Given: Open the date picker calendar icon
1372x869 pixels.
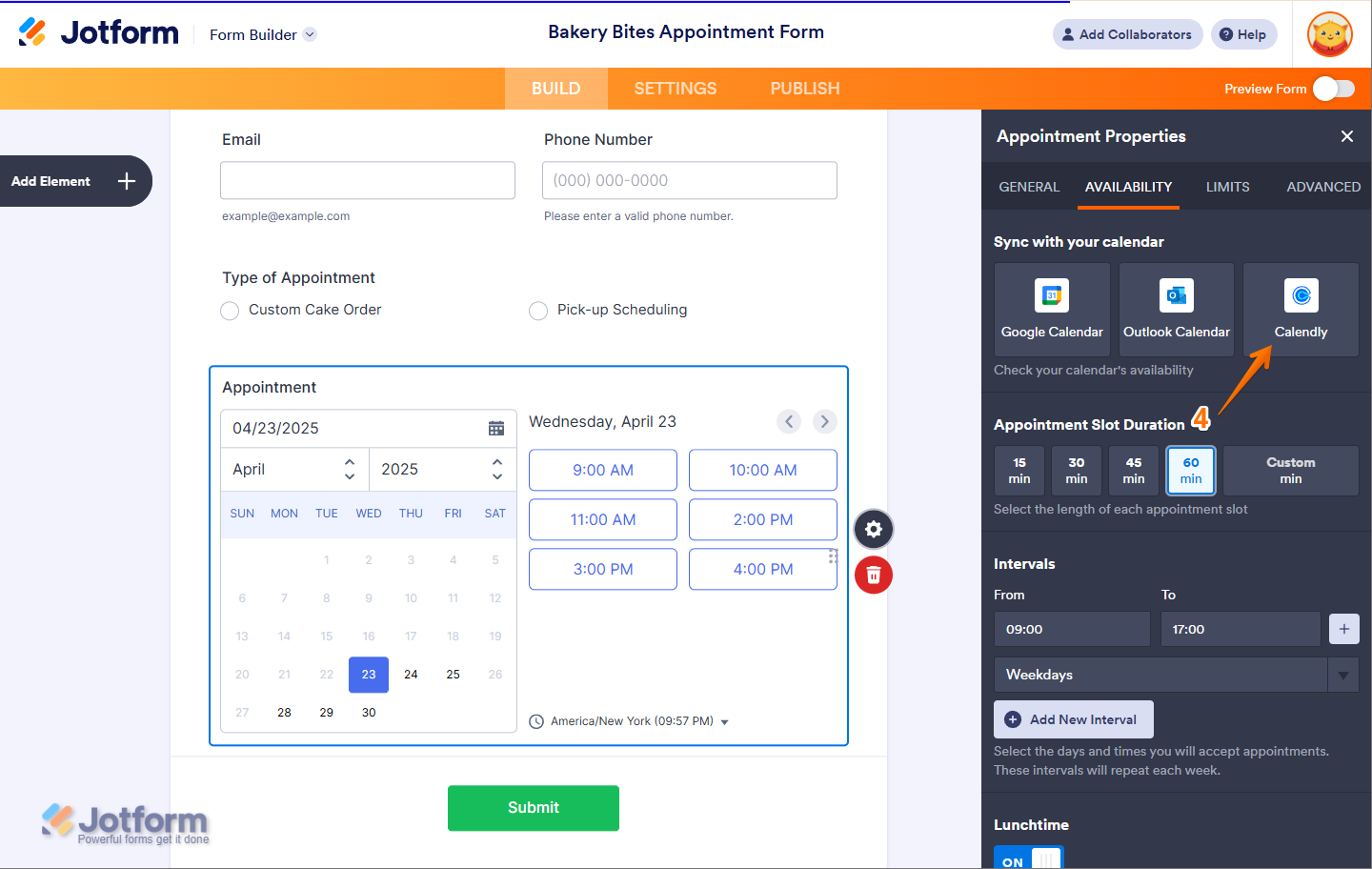Looking at the screenshot, I should (x=496, y=429).
